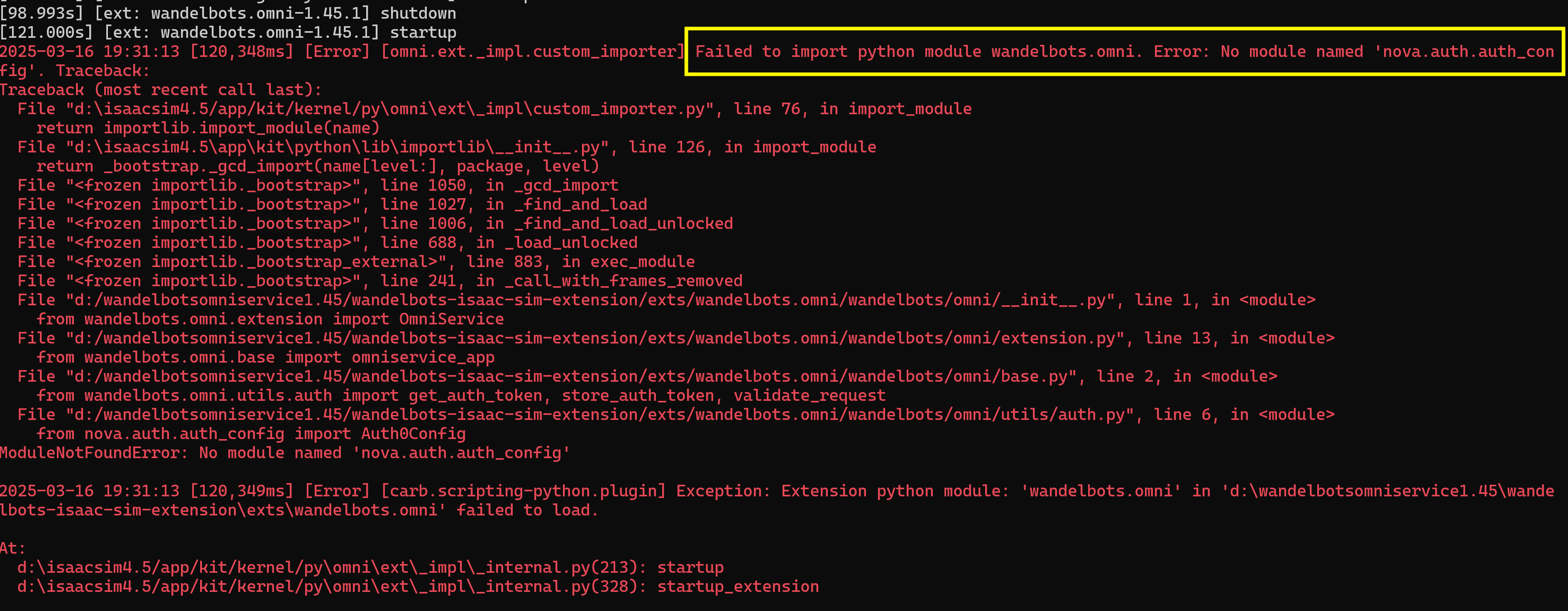Click the custom_importer.py line 76 file path
This screenshot has width=1568, height=611.
389,109
